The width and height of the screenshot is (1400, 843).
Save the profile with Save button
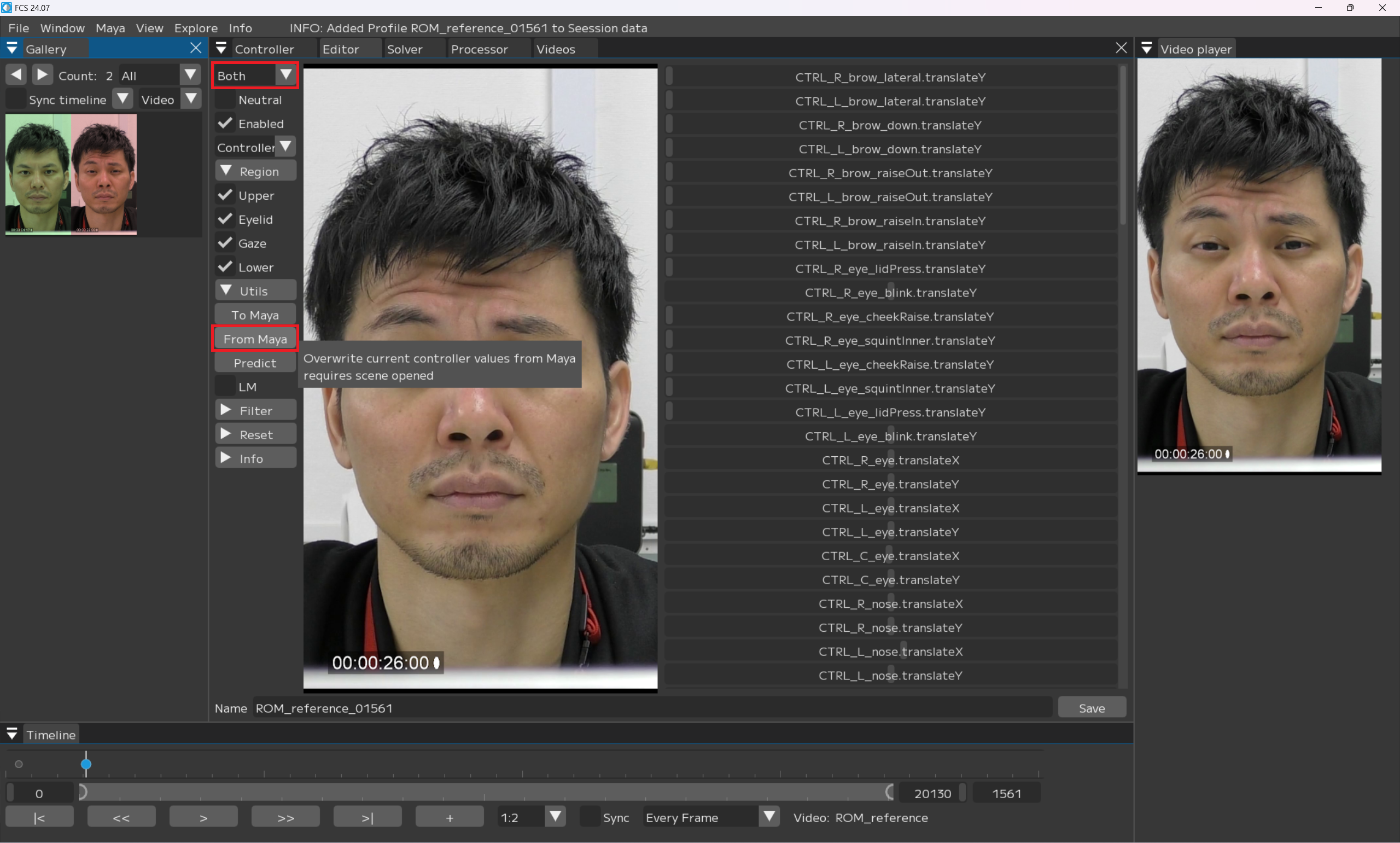click(x=1091, y=708)
